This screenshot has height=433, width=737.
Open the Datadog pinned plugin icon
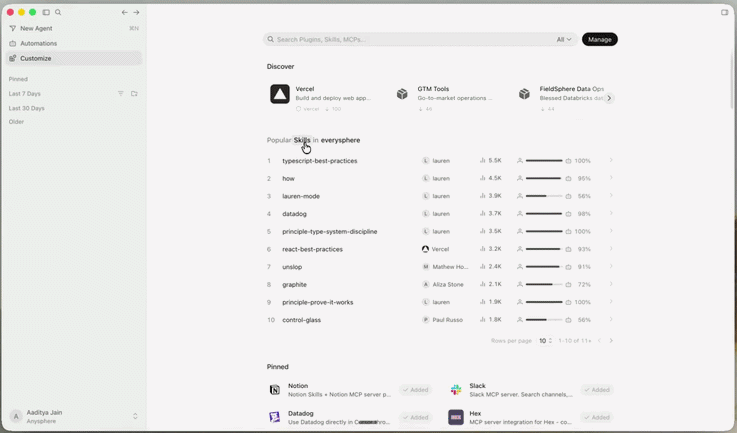click(x=274, y=417)
